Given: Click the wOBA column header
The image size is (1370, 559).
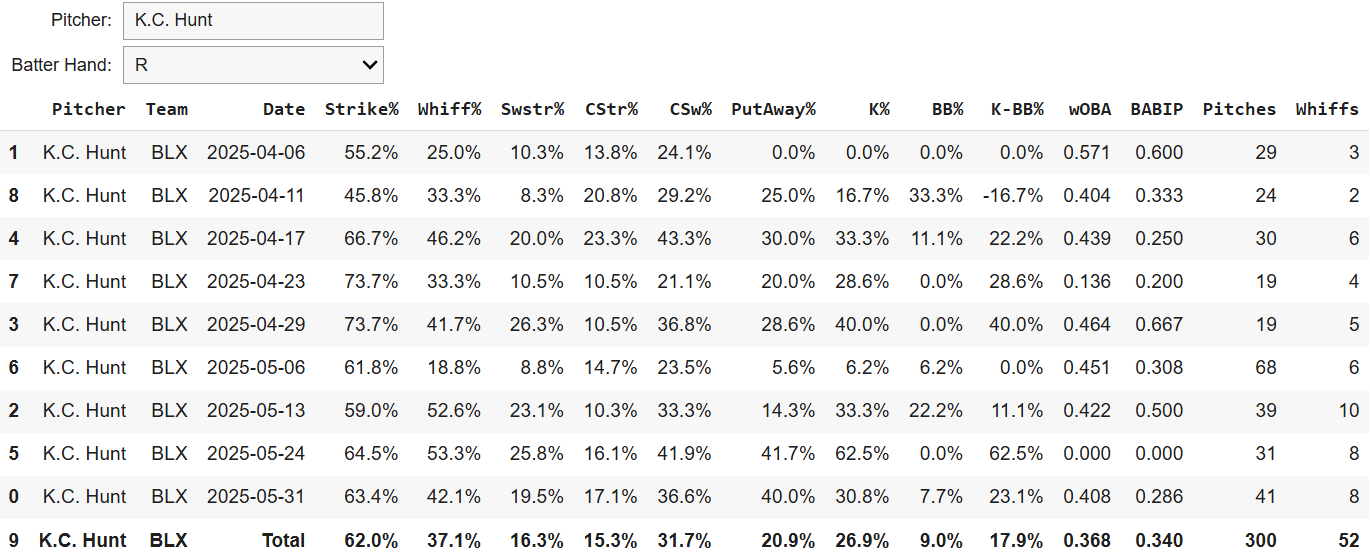Looking at the screenshot, I should (x=1089, y=109).
